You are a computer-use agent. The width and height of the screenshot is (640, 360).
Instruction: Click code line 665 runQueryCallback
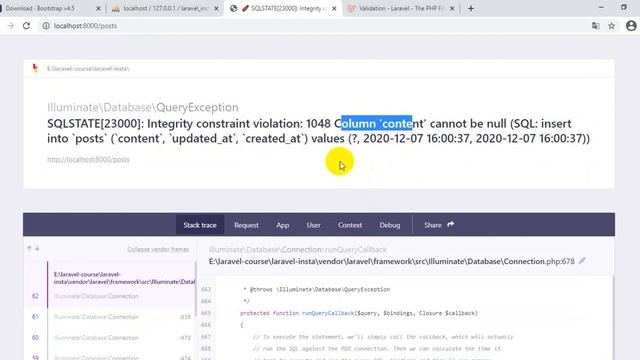(x=358, y=313)
